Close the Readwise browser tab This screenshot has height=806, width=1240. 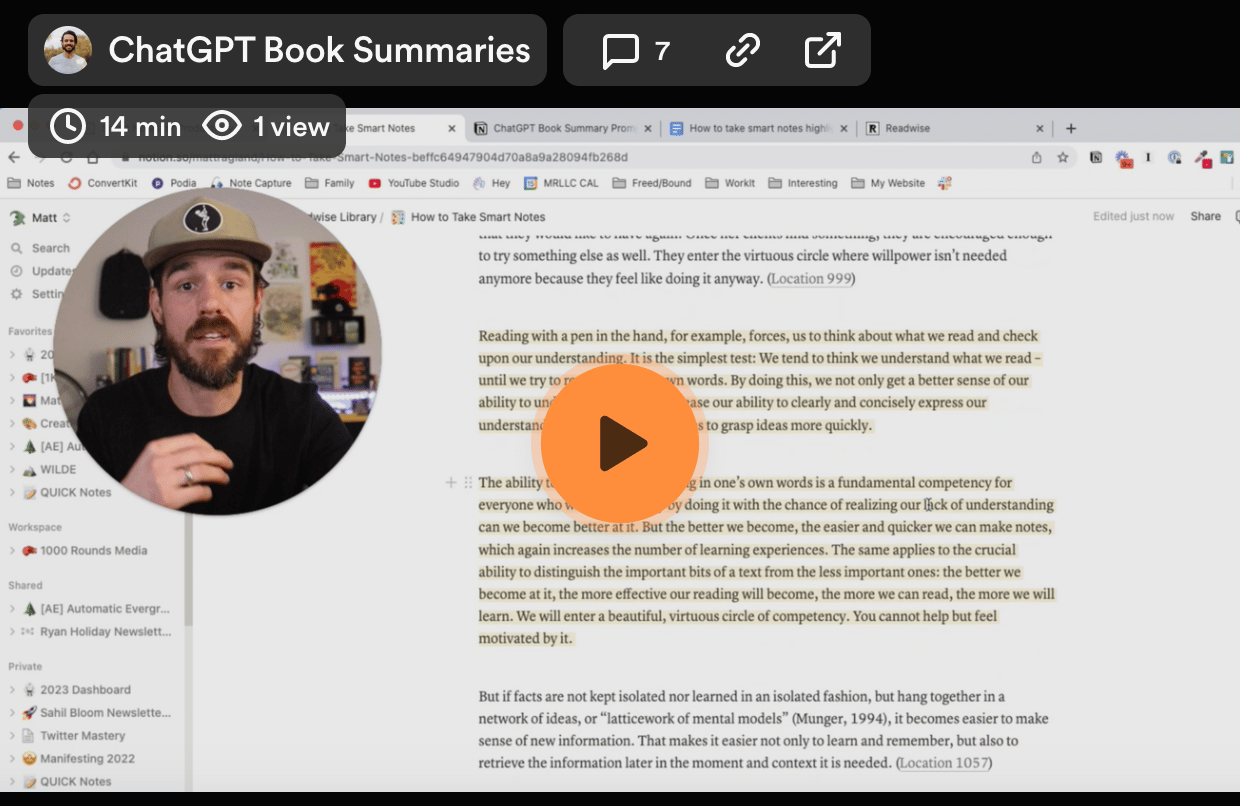tap(1040, 129)
